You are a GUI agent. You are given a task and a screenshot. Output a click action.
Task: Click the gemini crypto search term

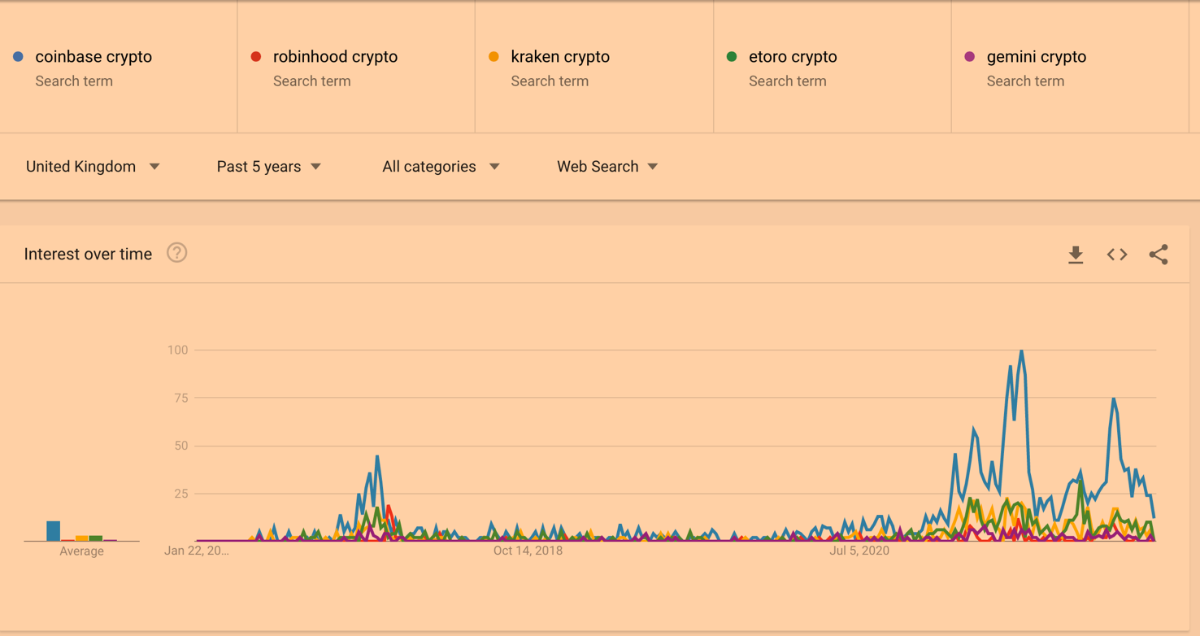[1036, 57]
